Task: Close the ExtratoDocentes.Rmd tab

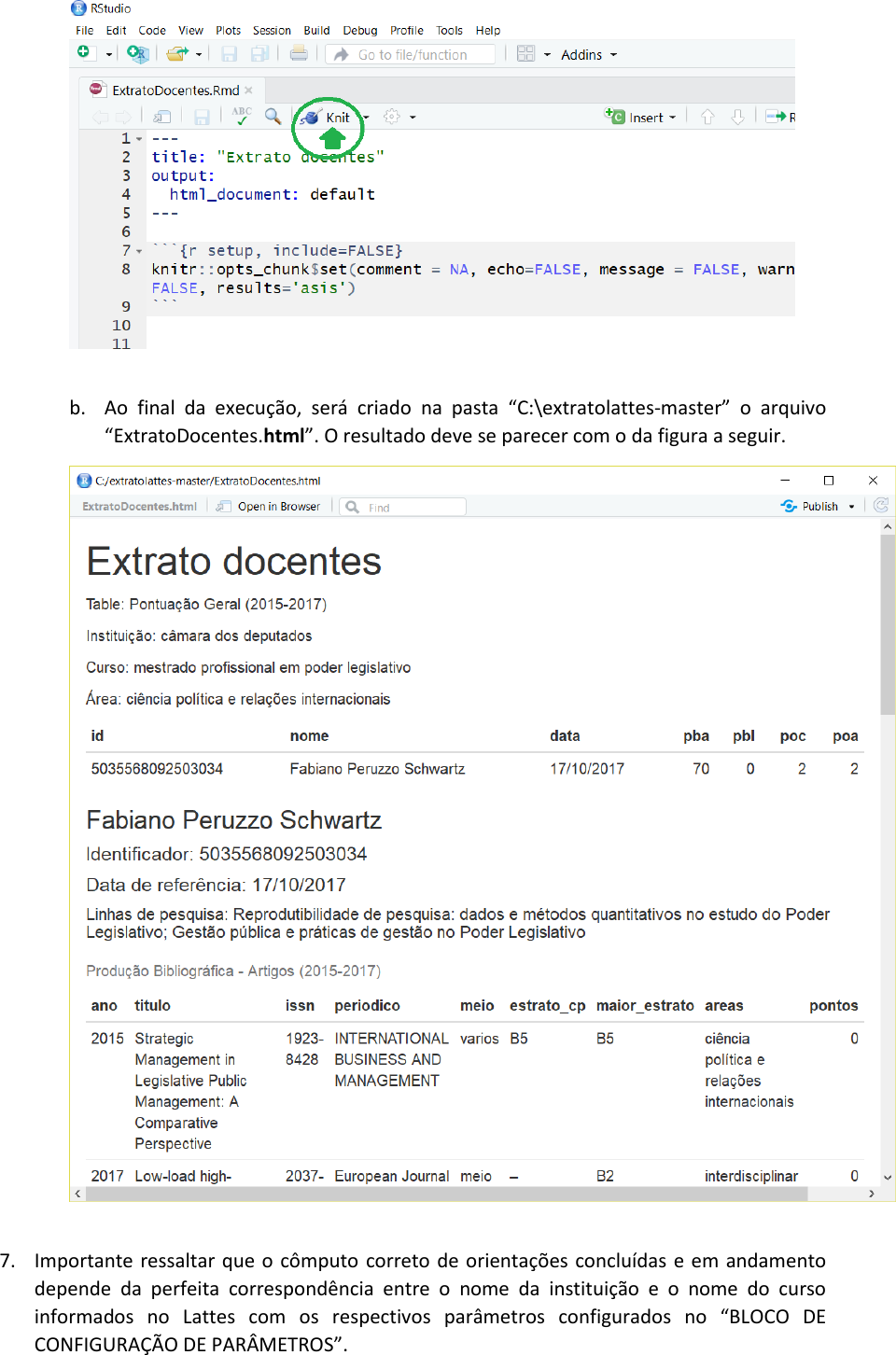Action: pos(248,91)
